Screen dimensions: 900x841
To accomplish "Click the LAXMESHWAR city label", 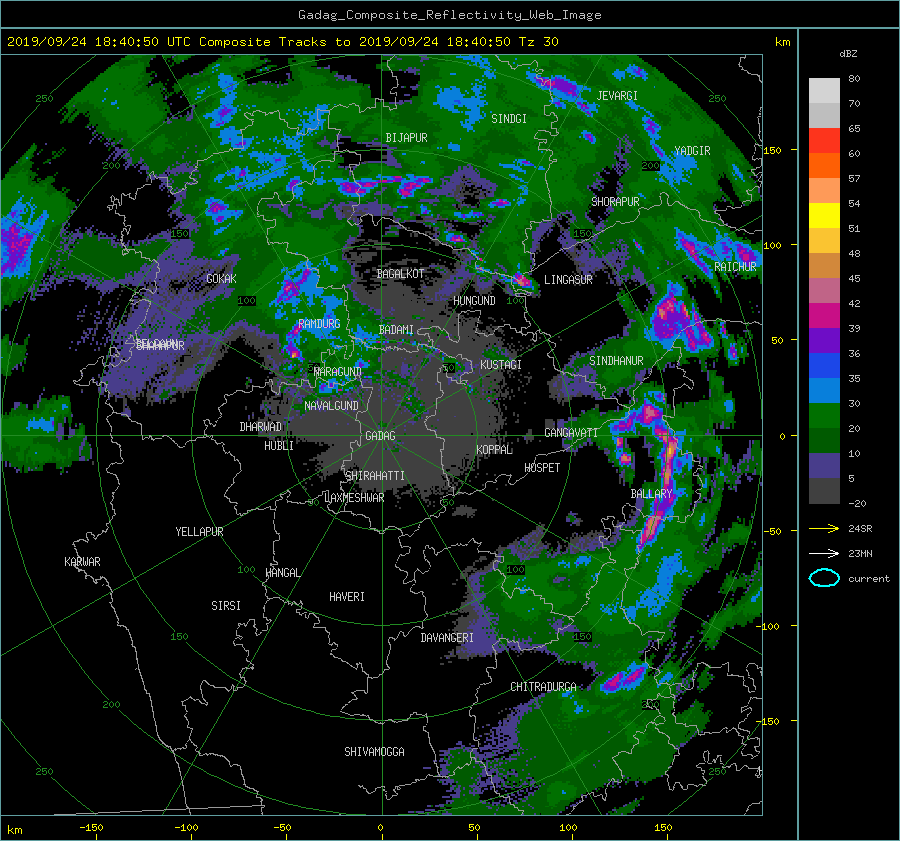I will coord(354,498).
